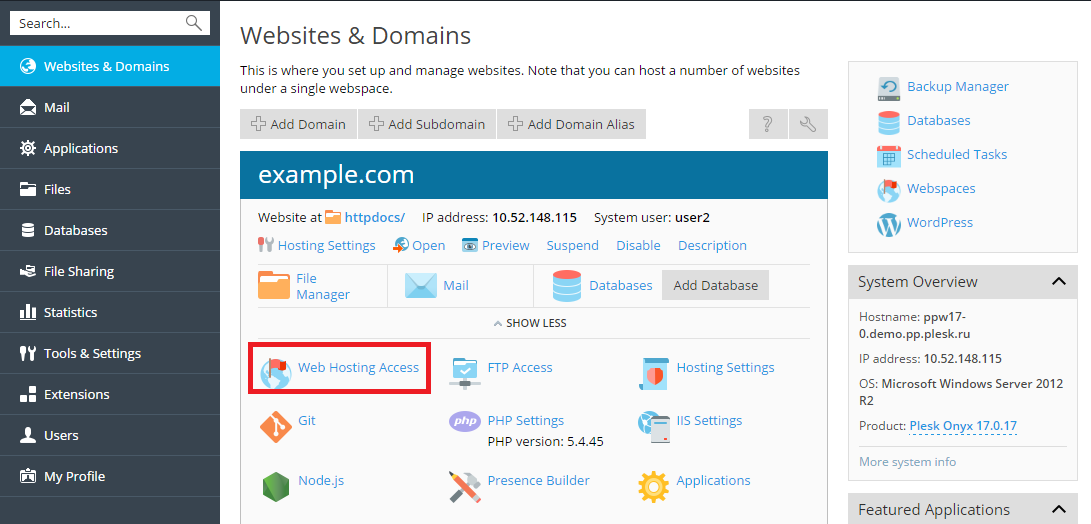
Task: Click the Presence Builder tools icon
Action: click(465, 487)
